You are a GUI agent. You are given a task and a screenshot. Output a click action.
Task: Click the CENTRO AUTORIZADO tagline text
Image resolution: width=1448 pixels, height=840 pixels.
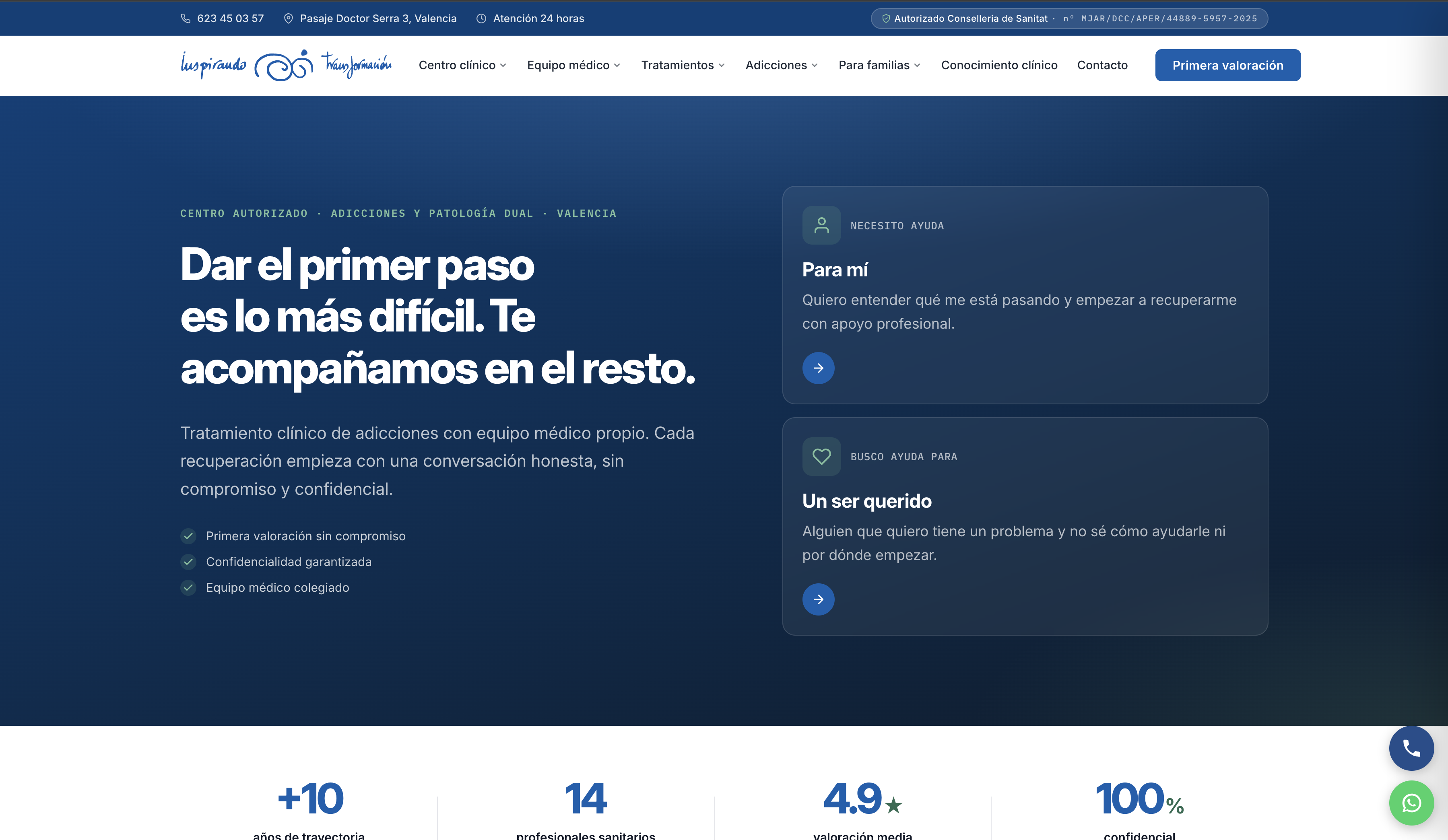coord(398,213)
